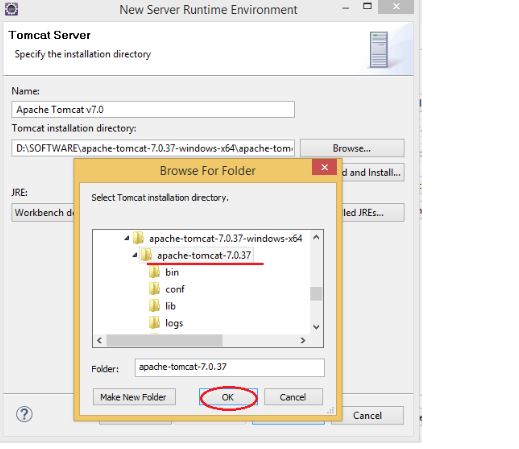This screenshot has width=519, height=449.
Task: Click Make New Folder button
Action: [134, 397]
